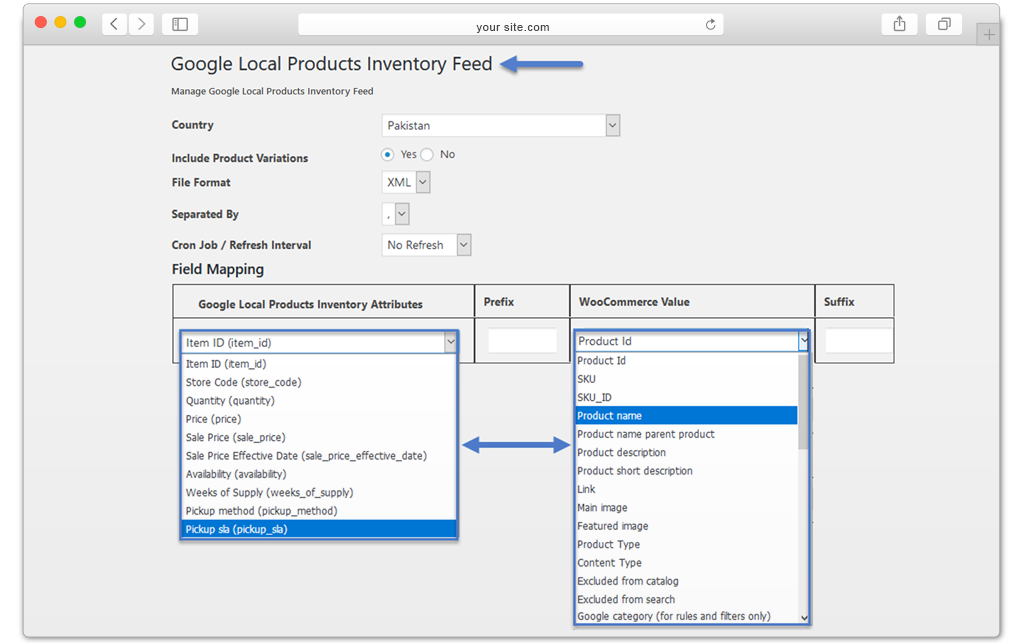This screenshot has width=1024, height=643.
Task: Click the scroll-down arrow of the value list
Action: (804, 617)
